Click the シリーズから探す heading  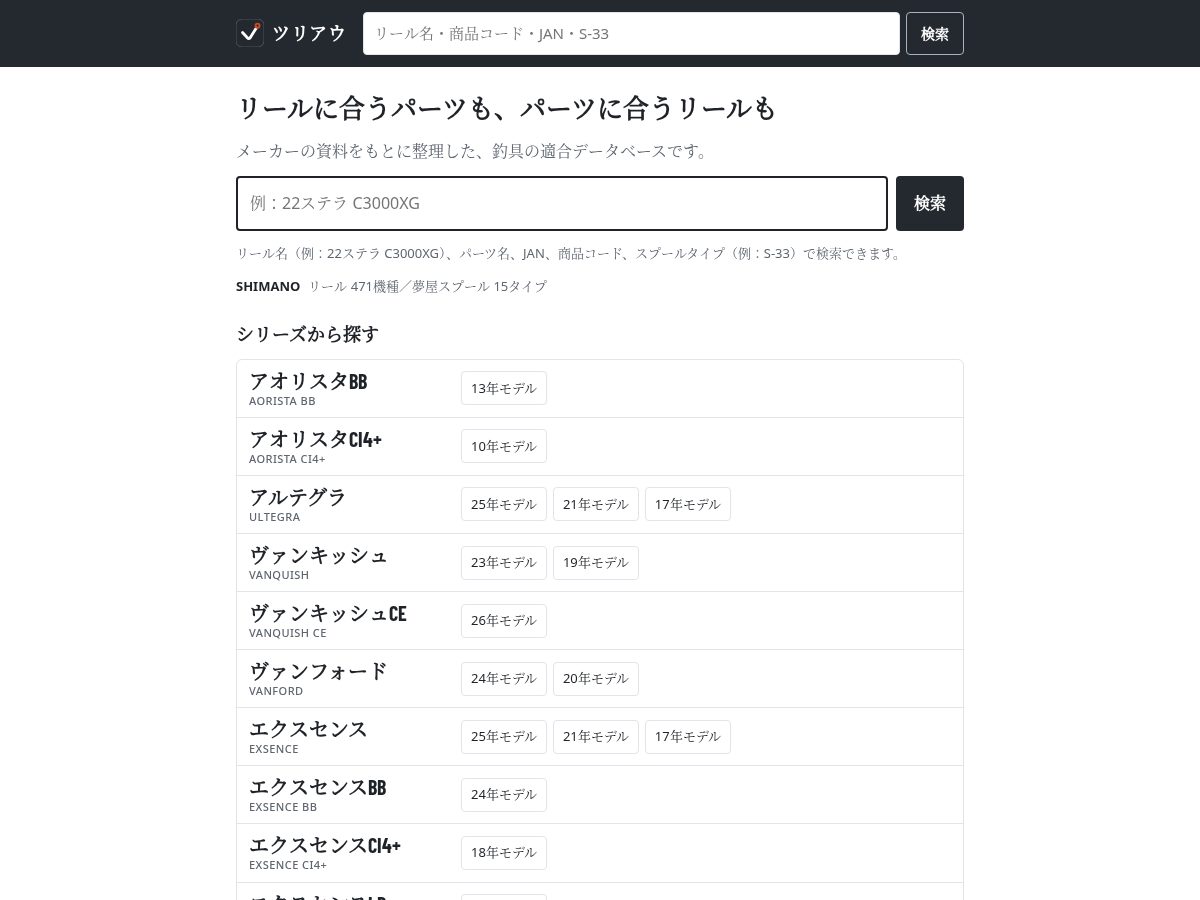tap(308, 334)
